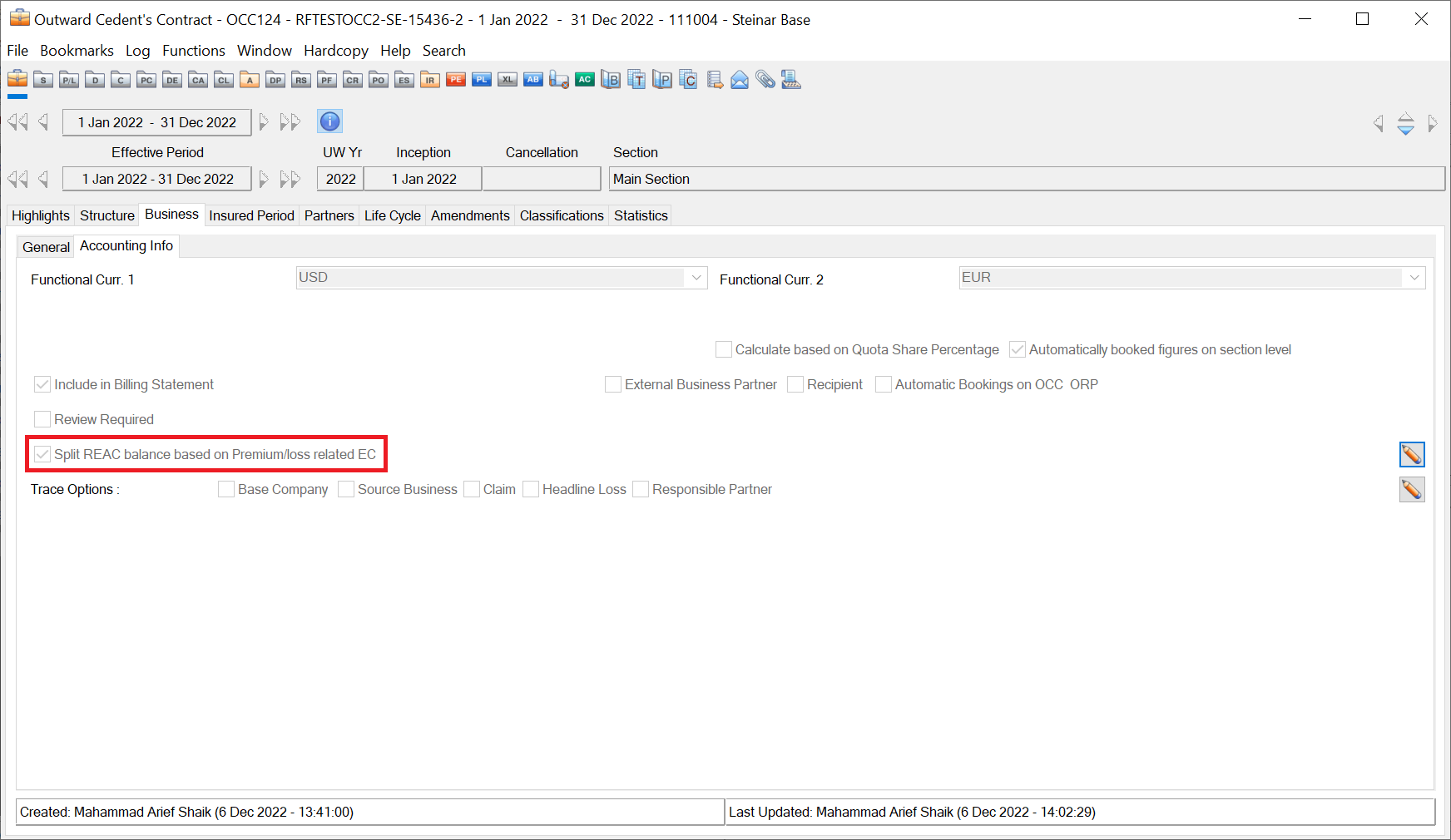Click the blue information icon
Viewport: 1451px width, 840px height.
[x=330, y=121]
